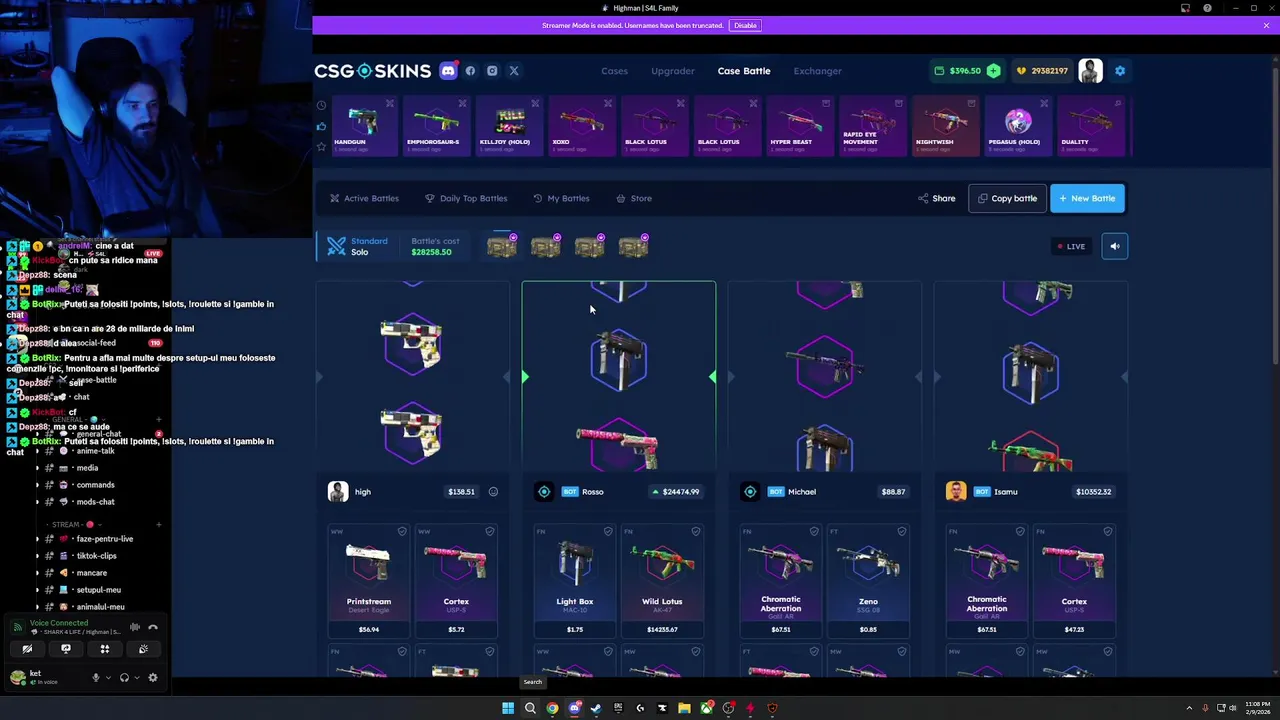The height and width of the screenshot is (720, 1280).
Task: Expand Discord microphone input options arrow
Action: tap(108, 678)
